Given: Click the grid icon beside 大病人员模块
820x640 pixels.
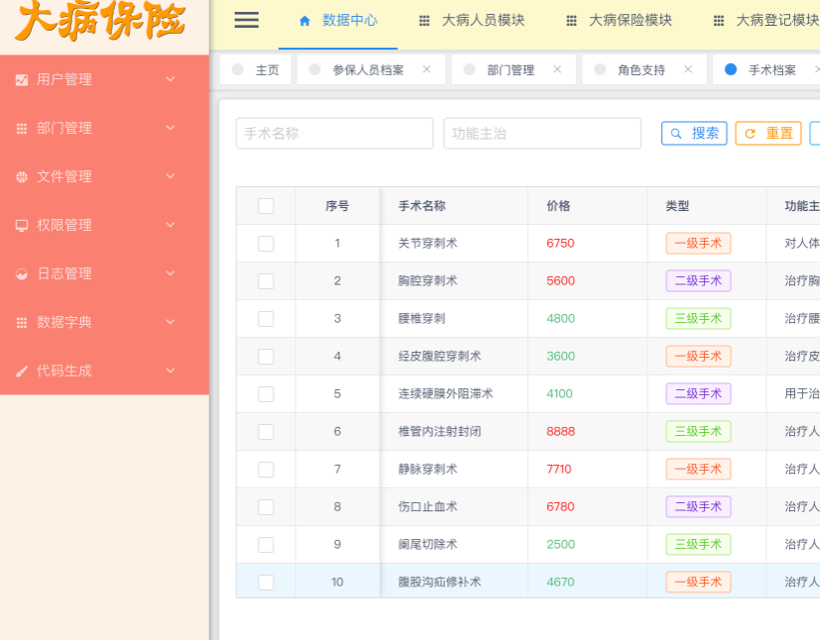Looking at the screenshot, I should (424, 21).
